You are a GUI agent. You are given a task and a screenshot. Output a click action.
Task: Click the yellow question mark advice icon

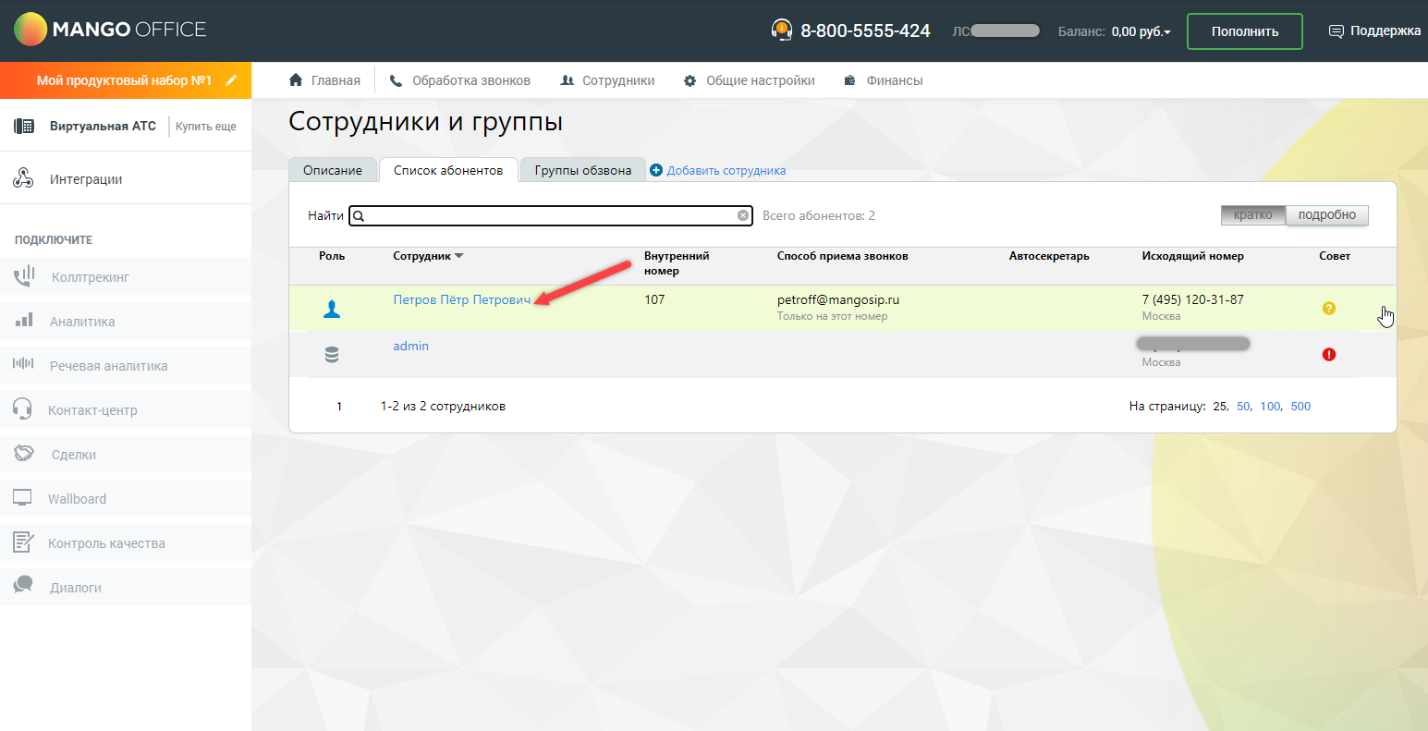coord(1328,308)
